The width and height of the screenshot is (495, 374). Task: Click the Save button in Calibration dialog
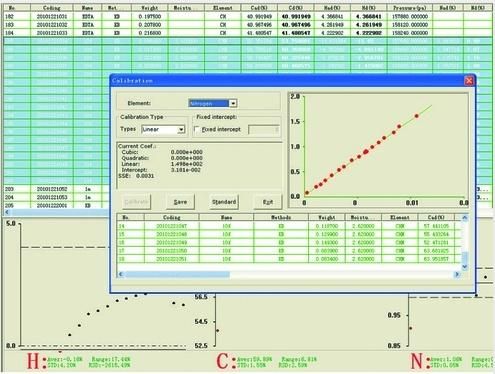point(180,202)
